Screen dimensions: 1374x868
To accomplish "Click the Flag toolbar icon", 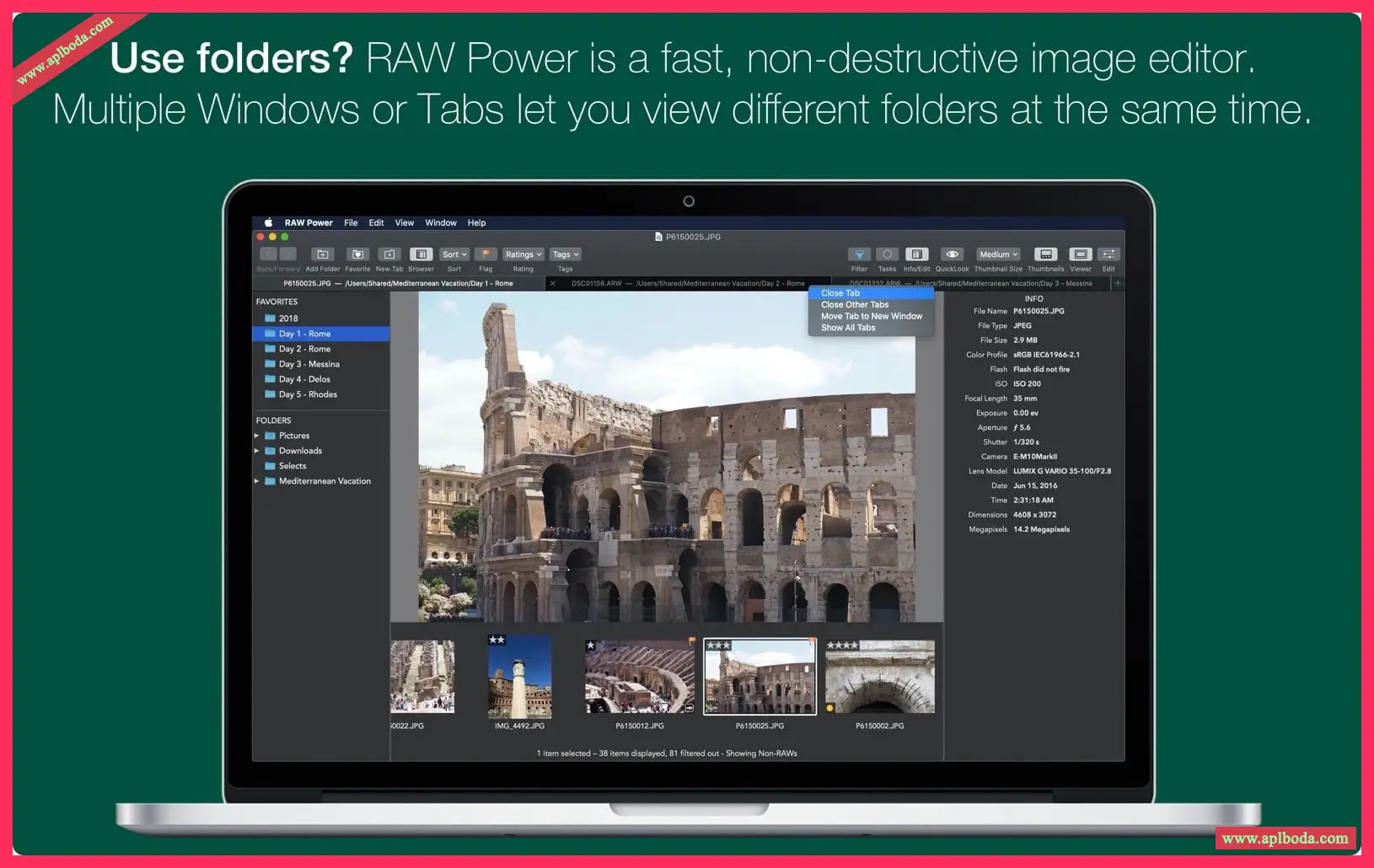I will (x=486, y=255).
